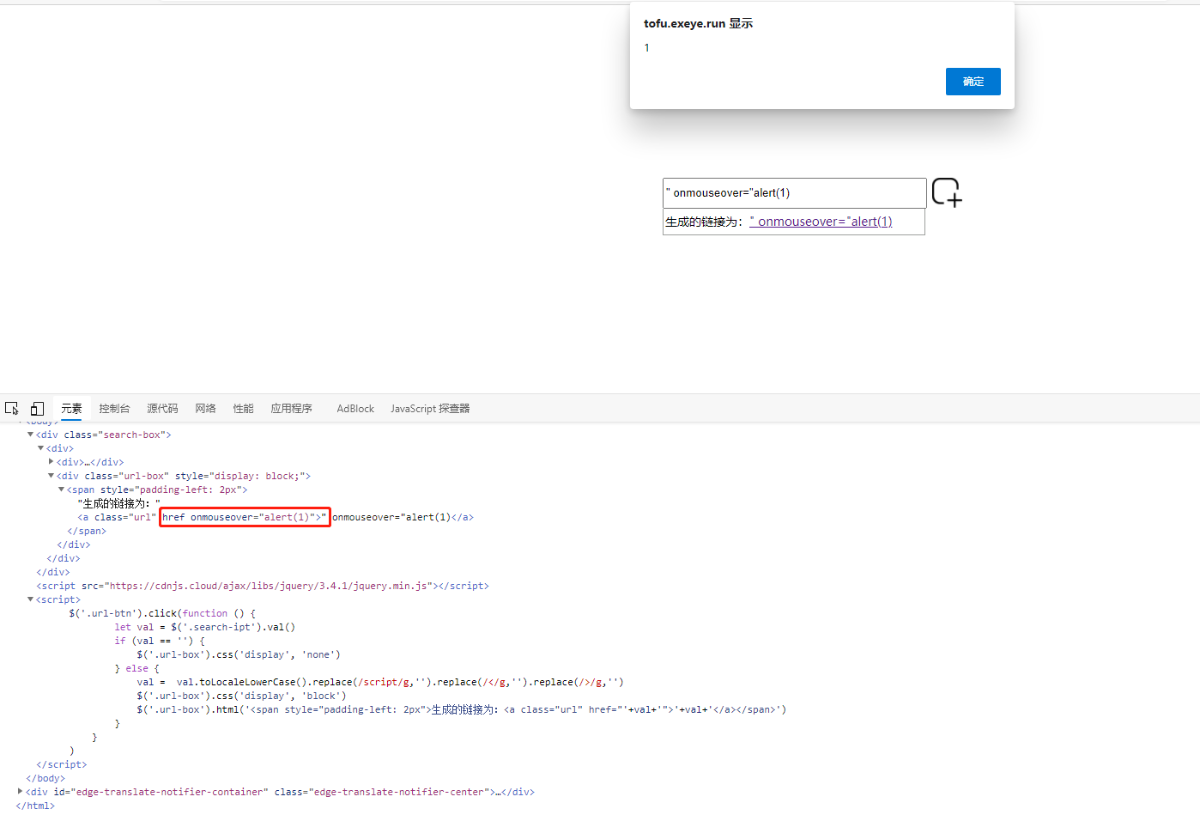The image size is (1200, 815).
Task: Open the 网络 tab
Action: [205, 408]
